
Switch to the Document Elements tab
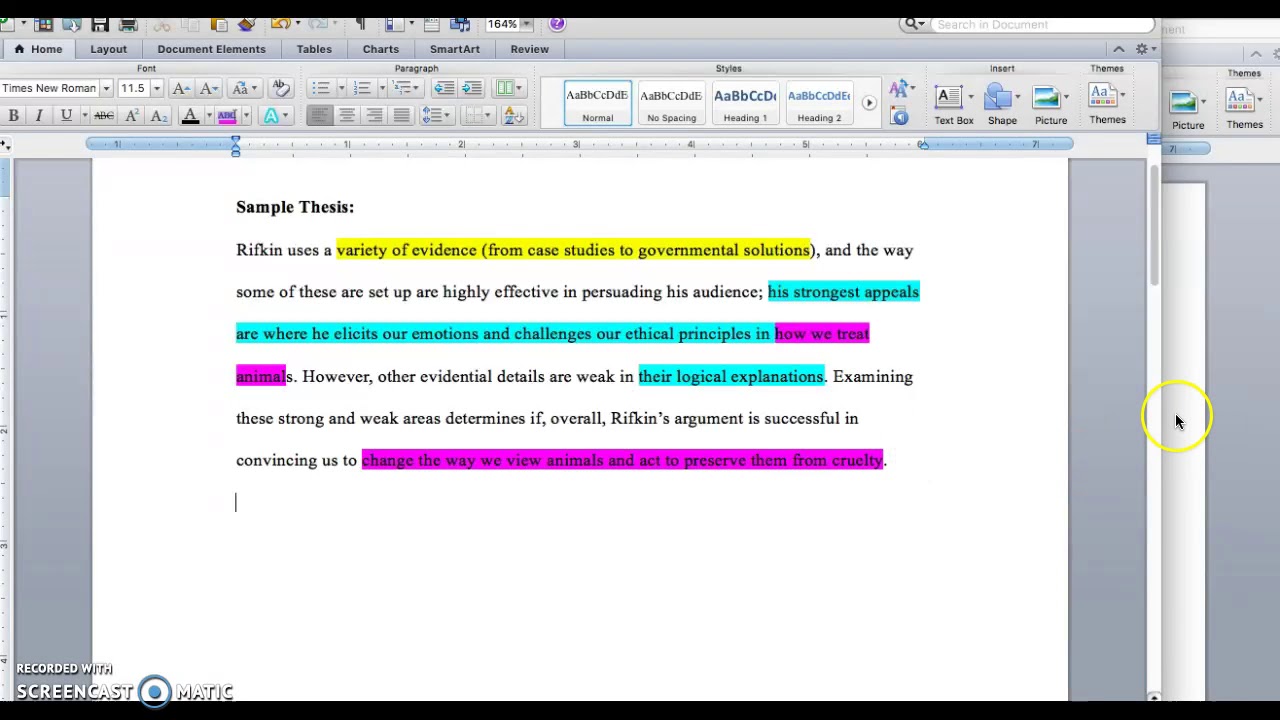[x=211, y=49]
